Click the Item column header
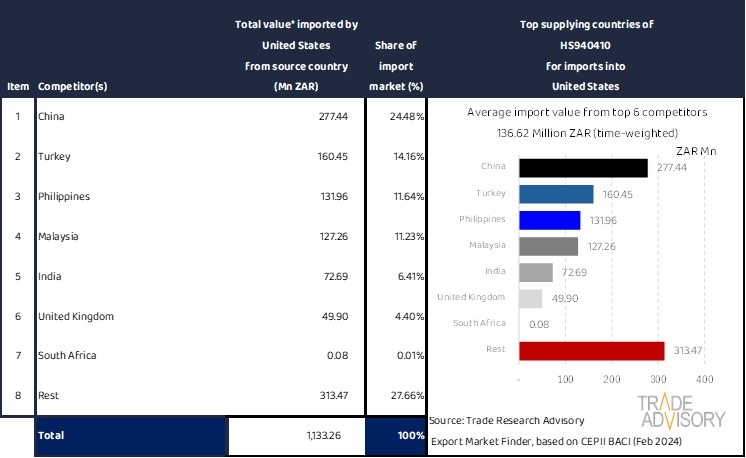The image size is (746, 458). [17, 86]
